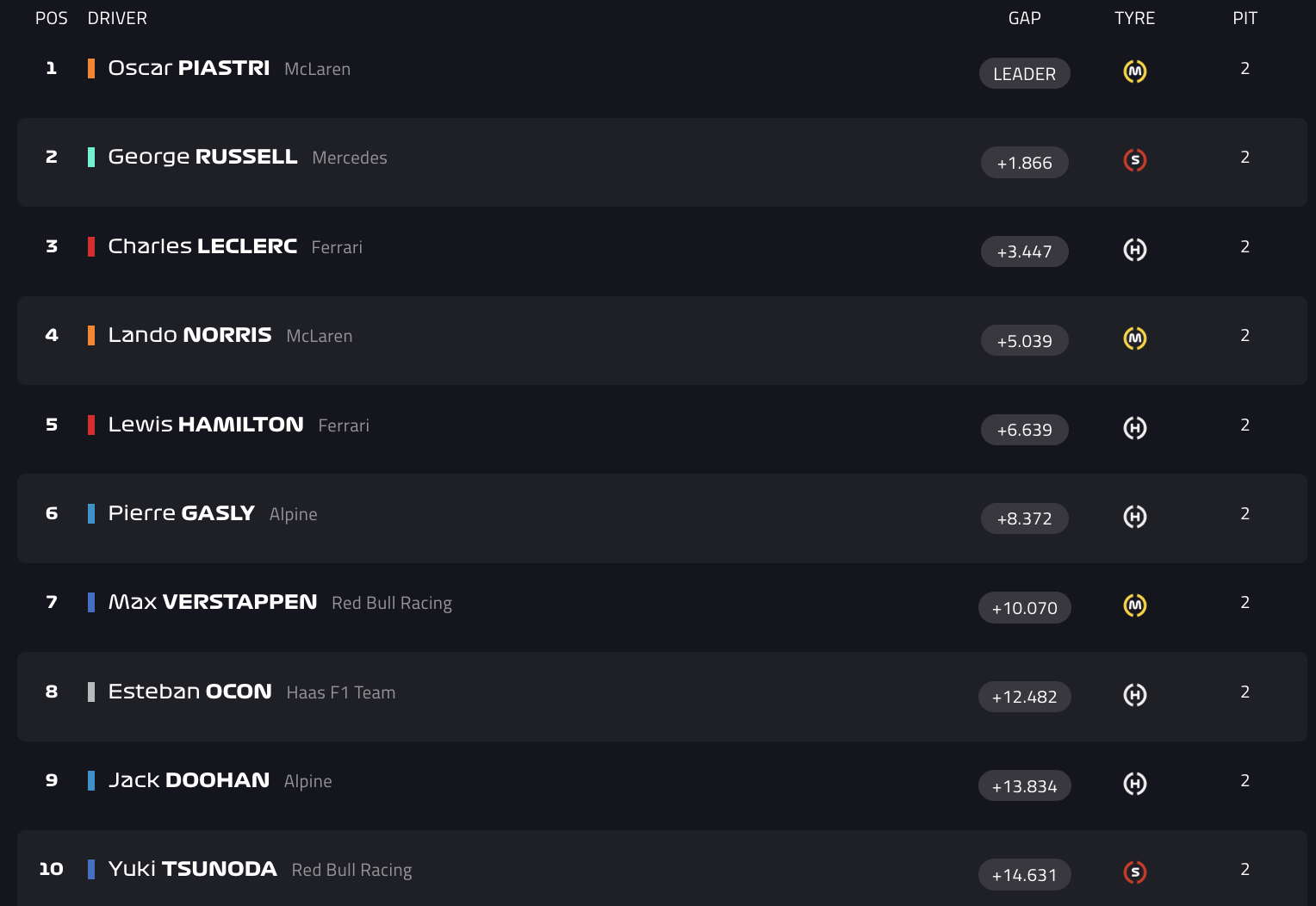Open Oscar PIASTRI driver row

pos(662,73)
